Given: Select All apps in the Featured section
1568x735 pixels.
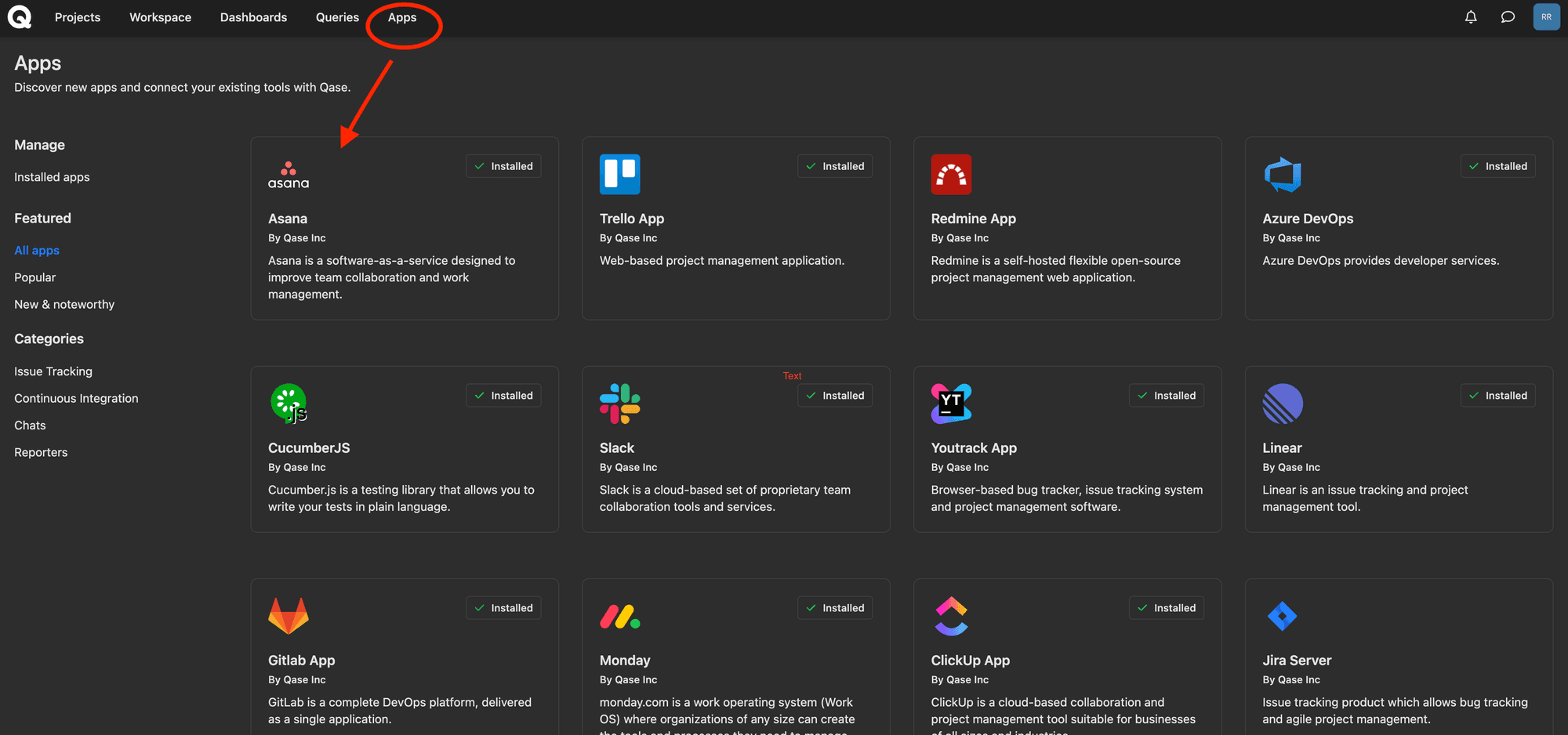Looking at the screenshot, I should pos(37,250).
